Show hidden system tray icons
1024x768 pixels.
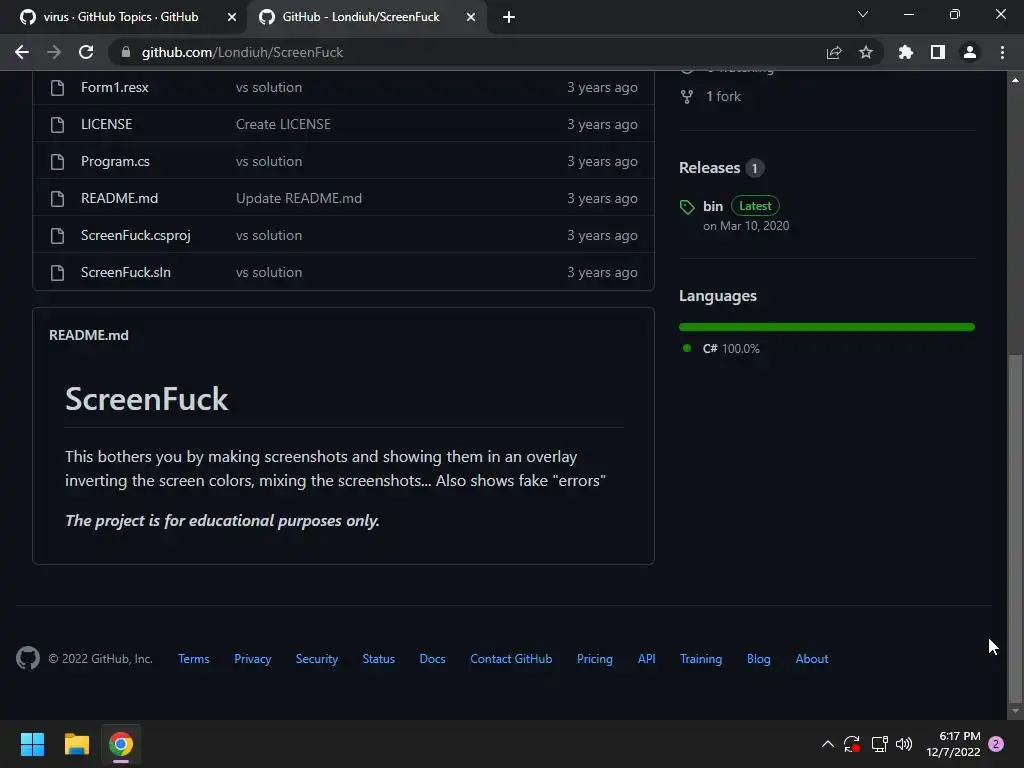tap(827, 744)
